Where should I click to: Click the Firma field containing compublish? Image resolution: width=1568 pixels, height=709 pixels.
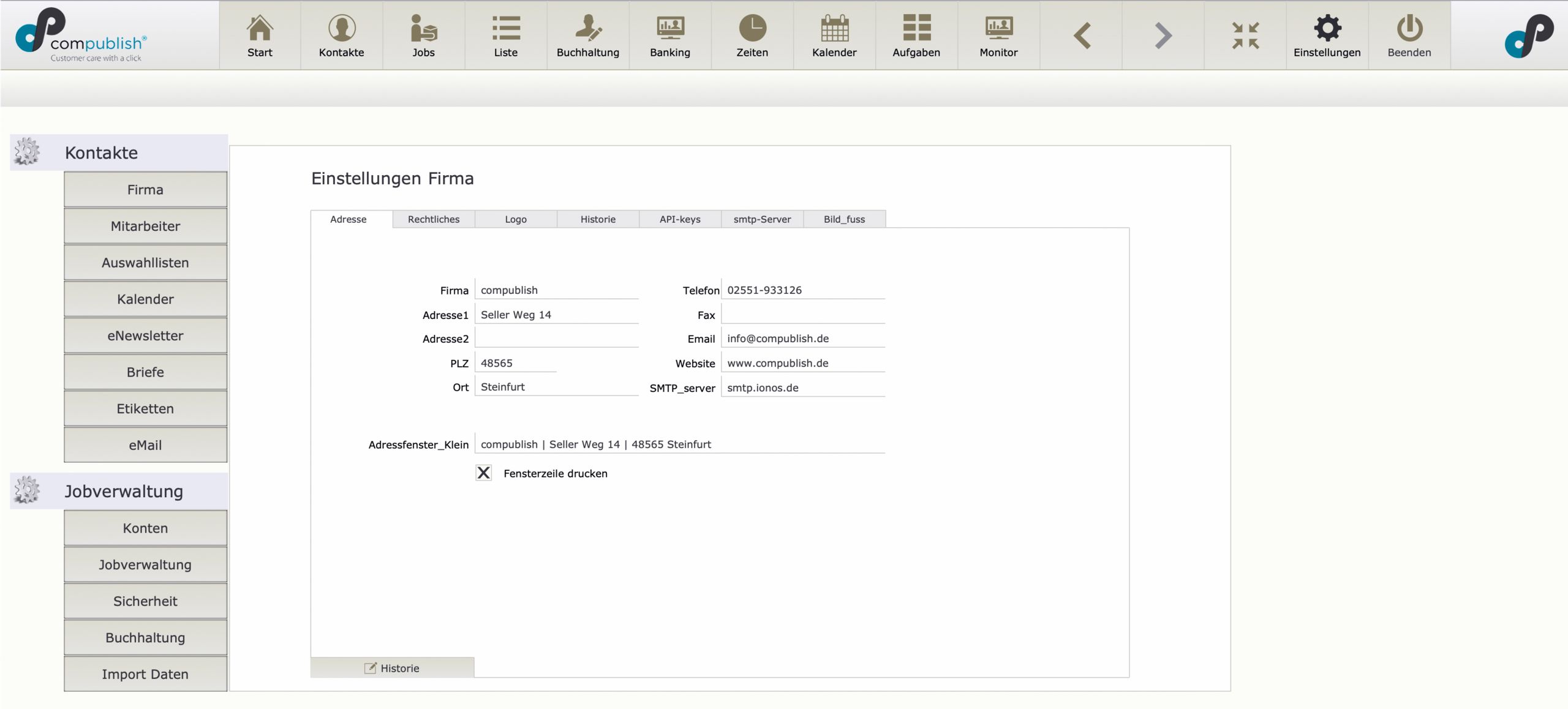tap(557, 290)
